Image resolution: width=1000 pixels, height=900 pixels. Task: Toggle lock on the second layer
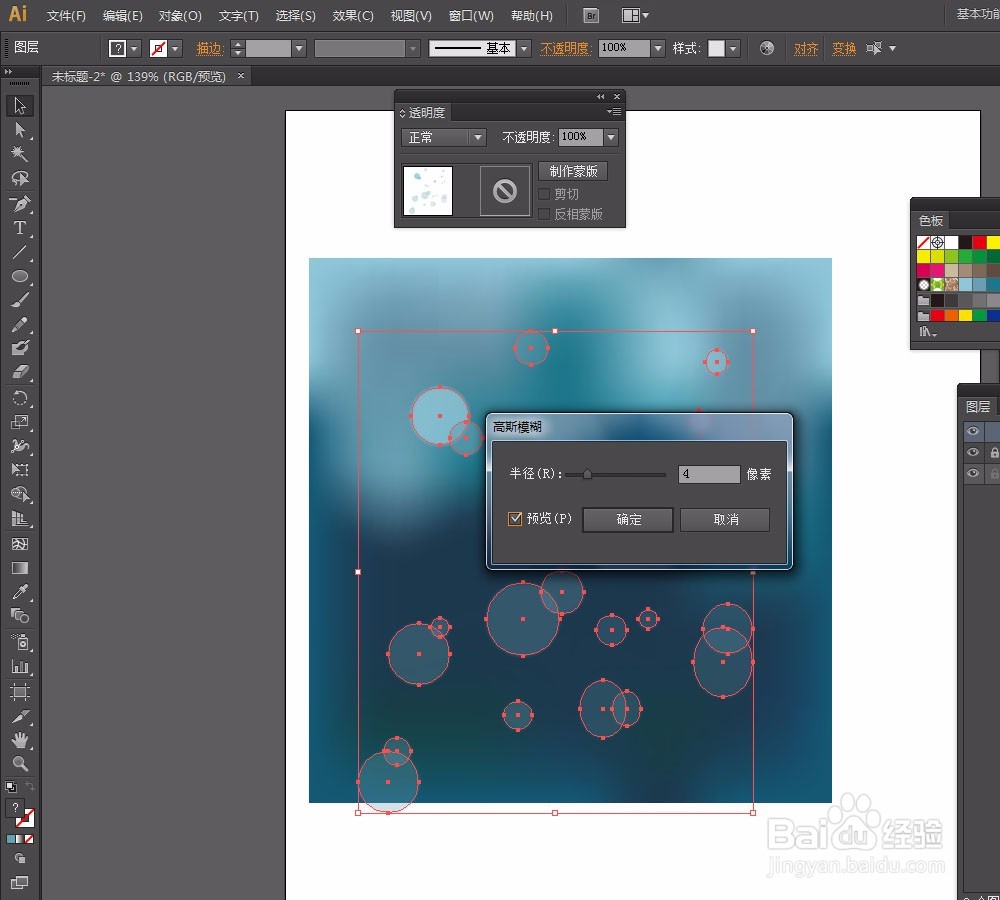(994, 452)
